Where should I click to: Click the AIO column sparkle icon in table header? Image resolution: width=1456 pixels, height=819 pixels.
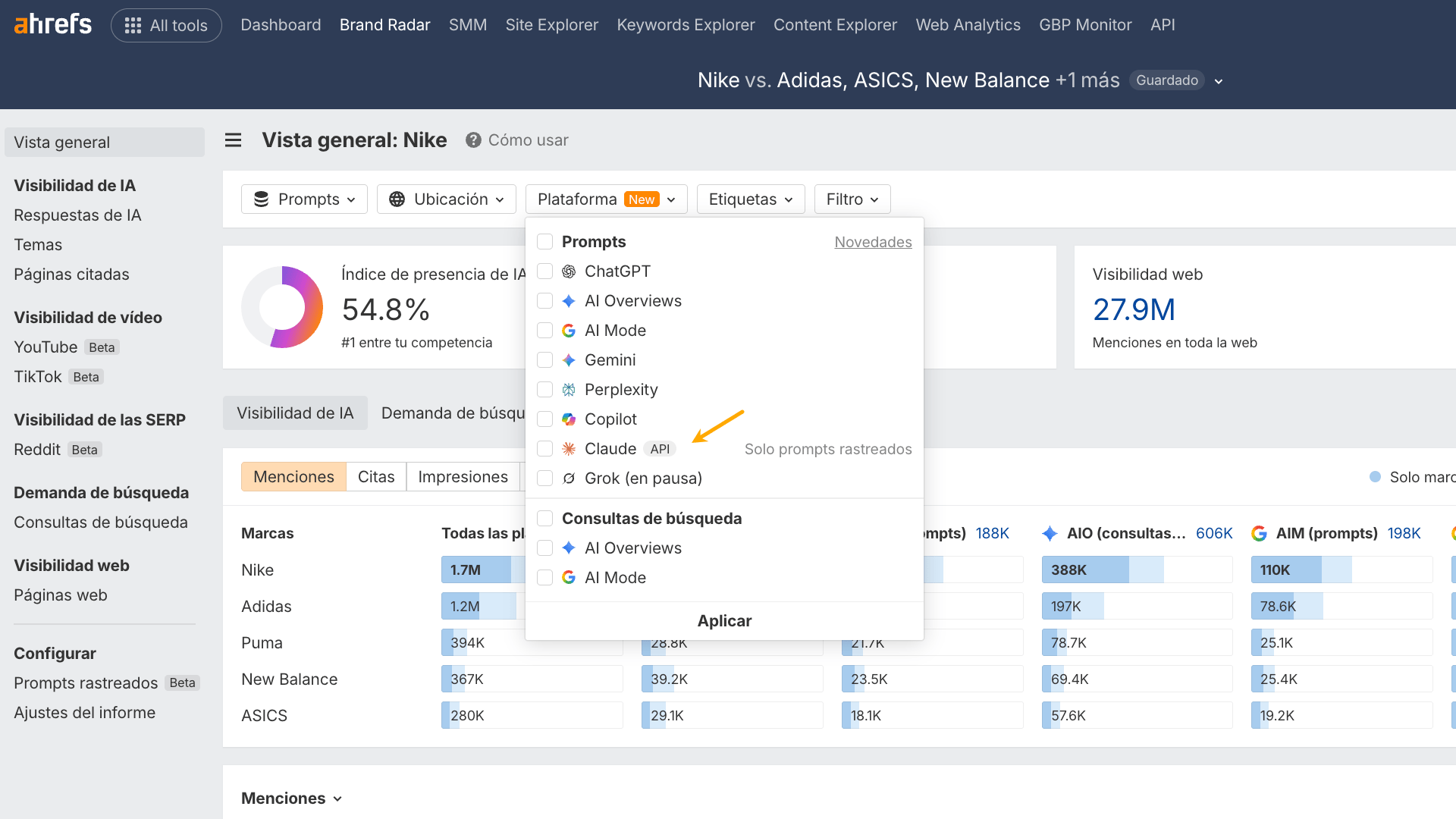click(x=1050, y=534)
